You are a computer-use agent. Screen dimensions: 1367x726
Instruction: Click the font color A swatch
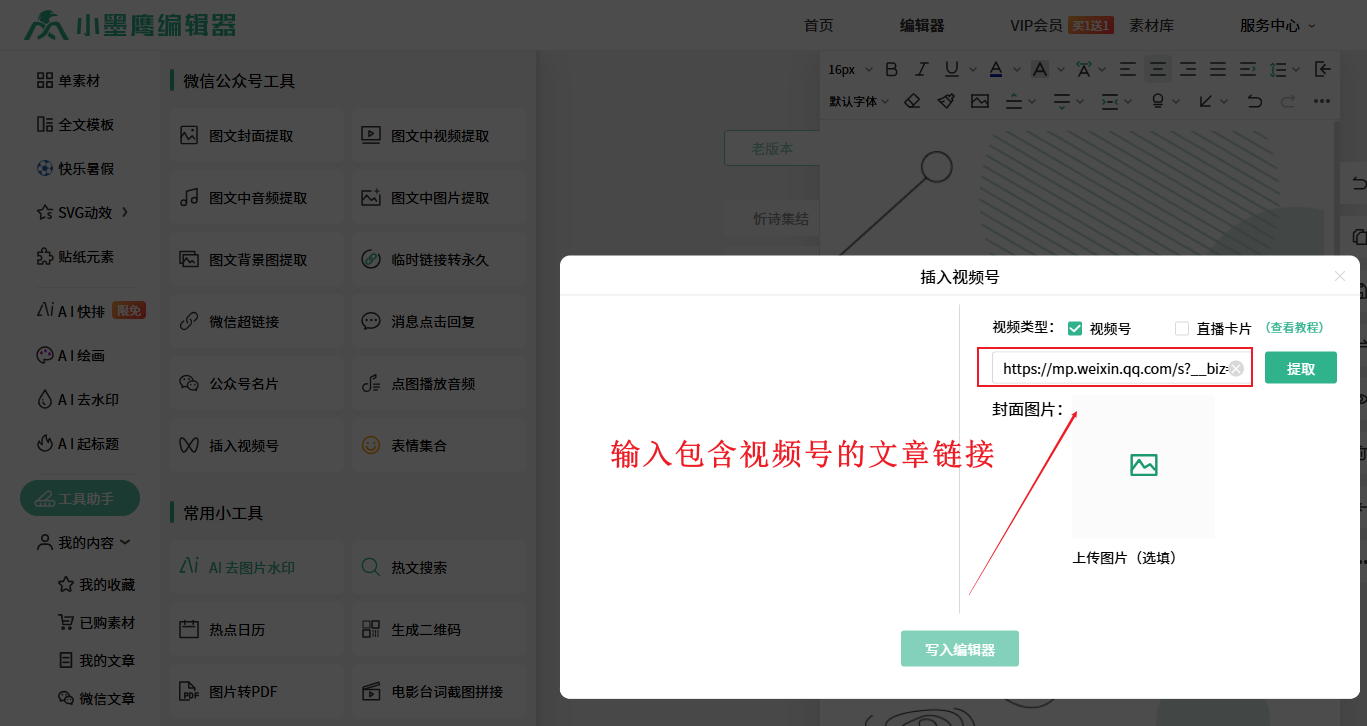995,69
